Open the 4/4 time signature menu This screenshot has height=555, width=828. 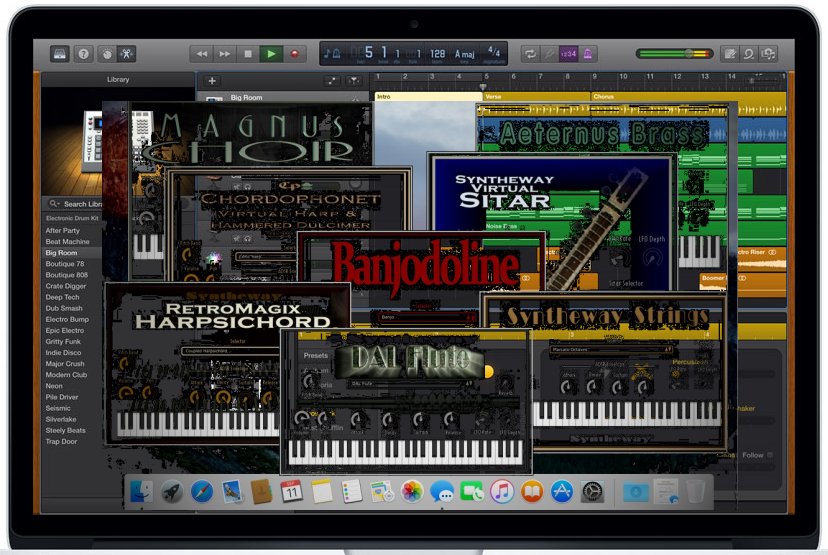point(494,52)
